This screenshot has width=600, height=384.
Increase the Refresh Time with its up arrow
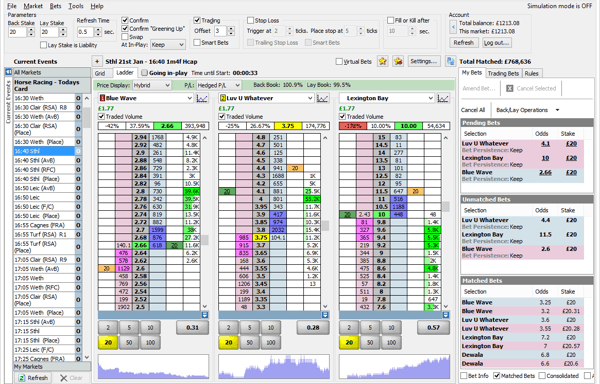tap(98, 29)
